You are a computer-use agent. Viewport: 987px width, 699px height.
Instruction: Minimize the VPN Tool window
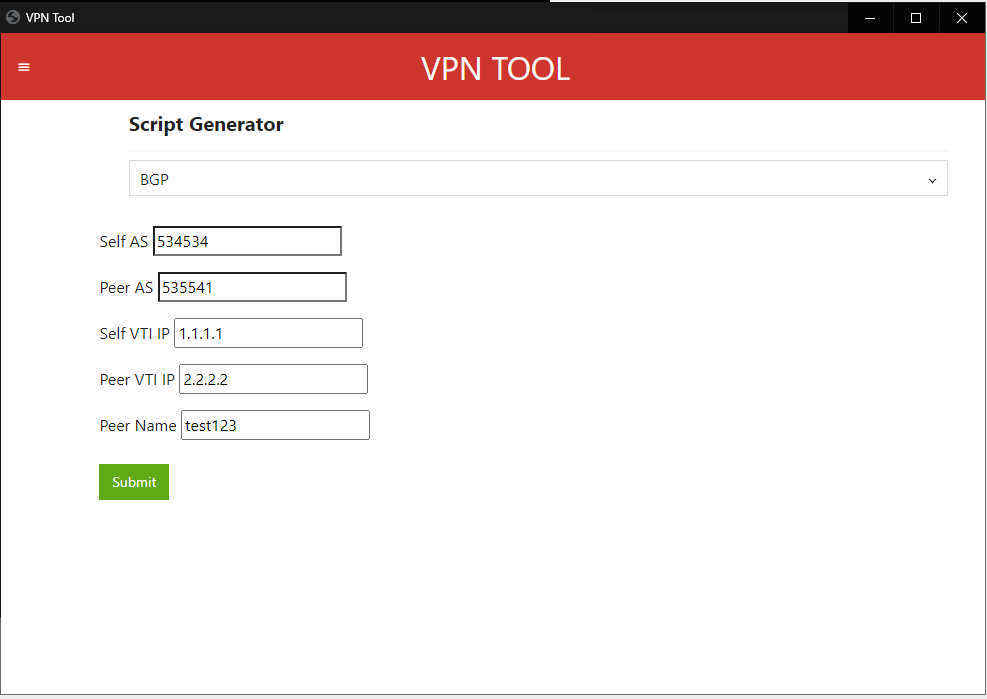click(x=869, y=17)
